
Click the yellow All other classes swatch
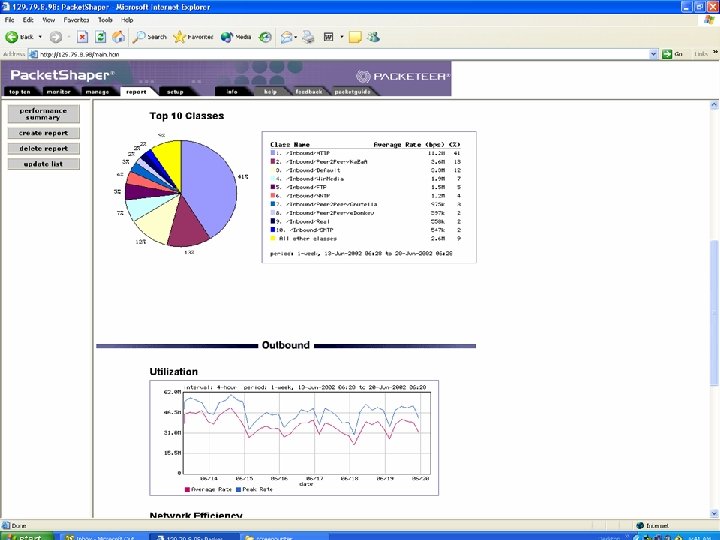click(x=273, y=238)
